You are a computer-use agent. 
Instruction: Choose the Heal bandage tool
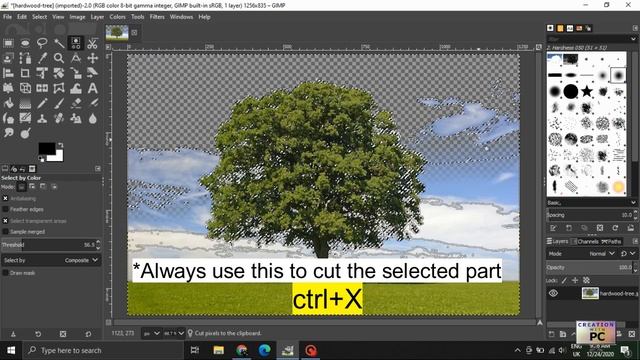(59, 118)
